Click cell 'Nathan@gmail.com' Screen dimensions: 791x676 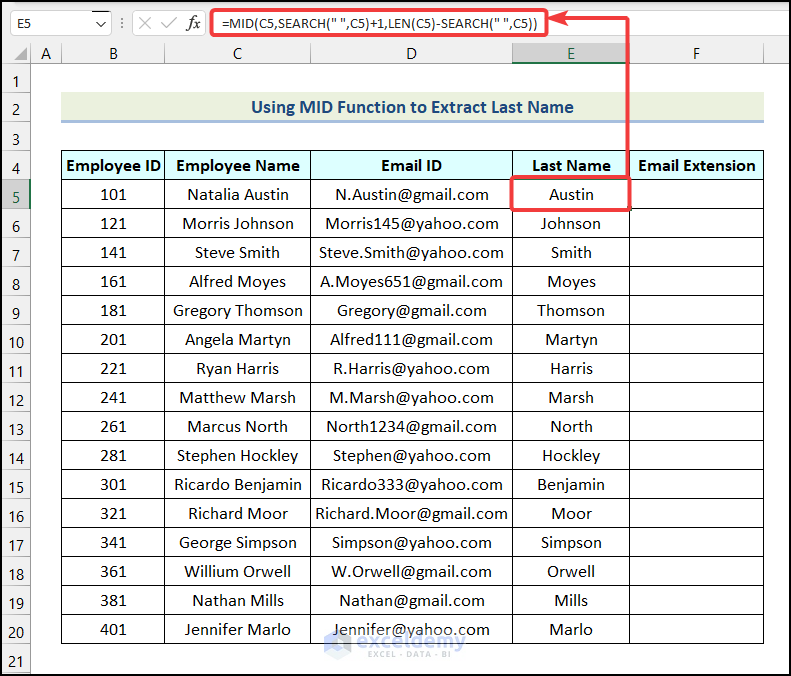pos(411,600)
